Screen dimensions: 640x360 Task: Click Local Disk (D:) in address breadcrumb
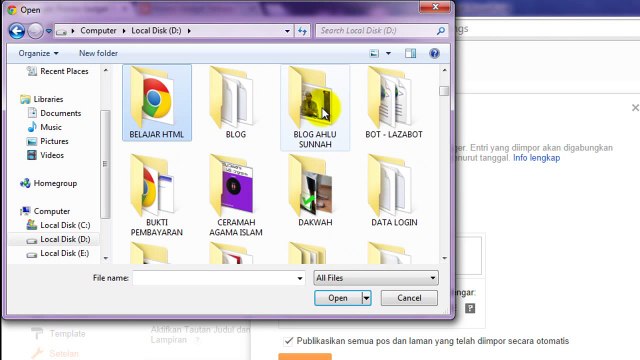pos(156,31)
